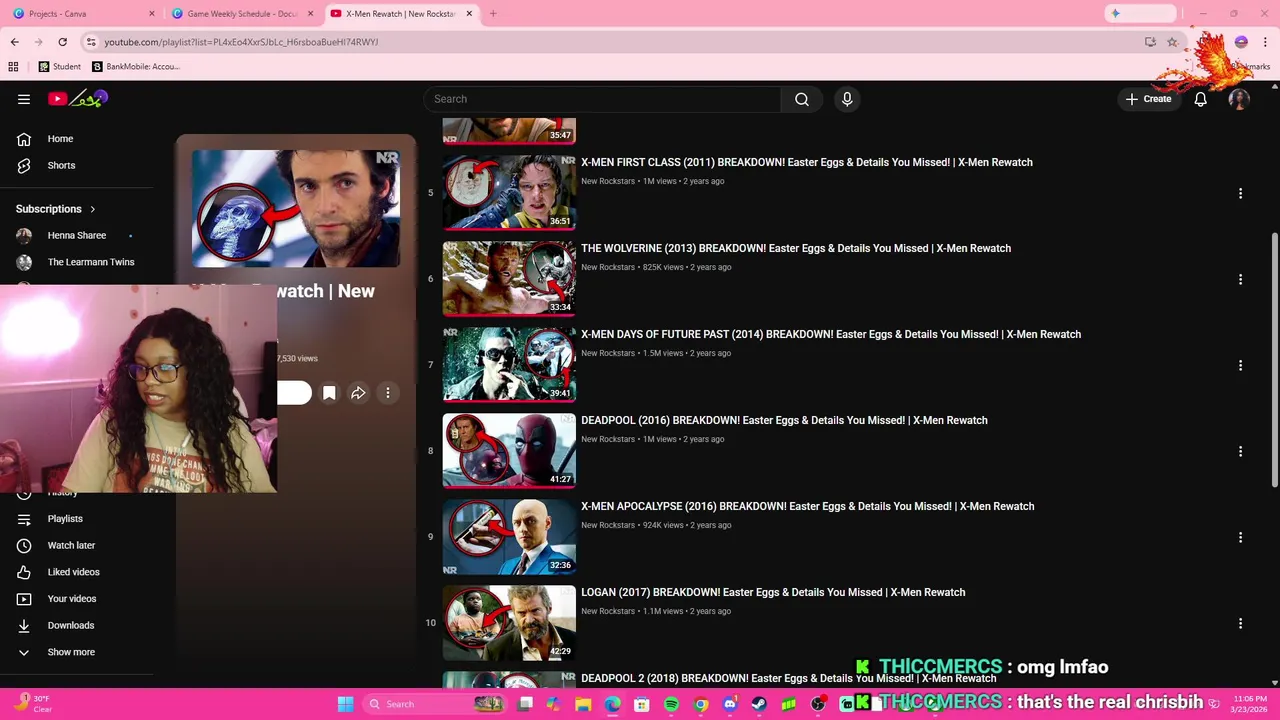Open the New Rockstars channel under Deadpool (2016)

pos(608,439)
